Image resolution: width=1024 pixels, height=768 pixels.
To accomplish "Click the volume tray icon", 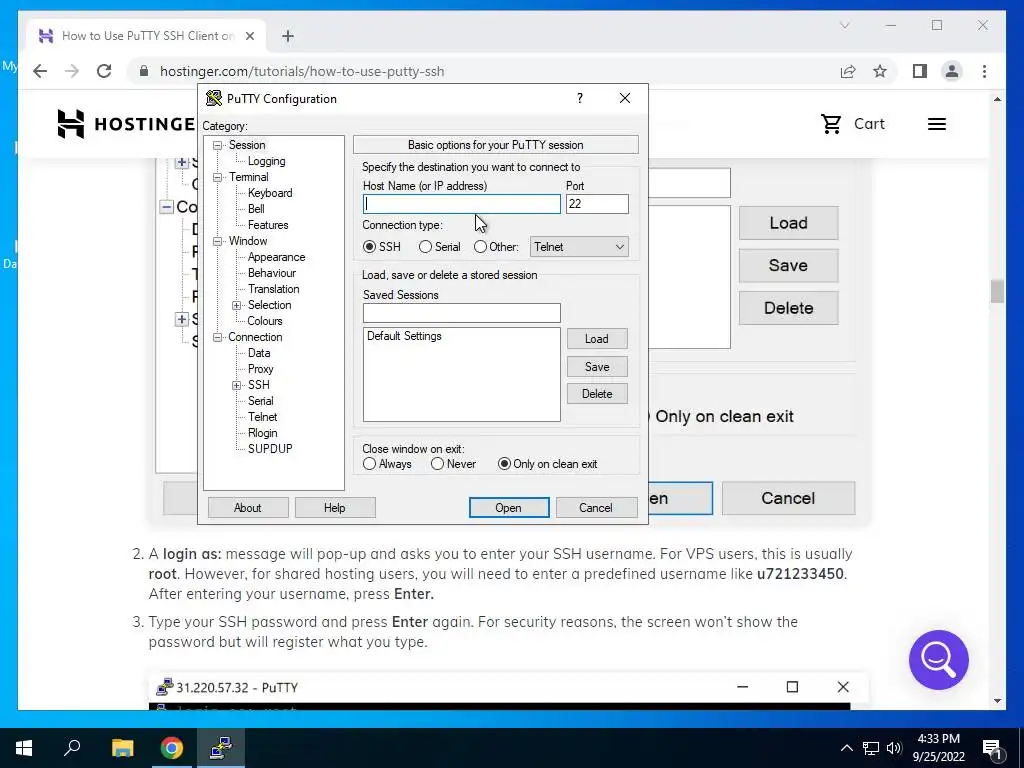I will 894,748.
